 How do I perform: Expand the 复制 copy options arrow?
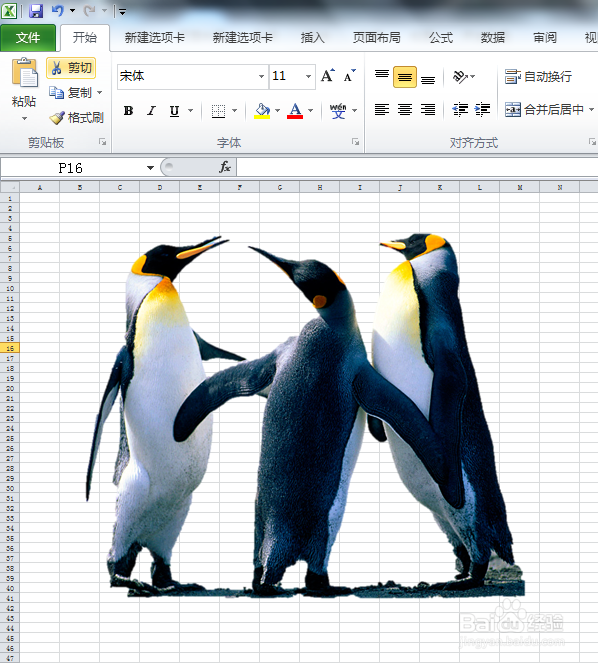click(x=100, y=92)
